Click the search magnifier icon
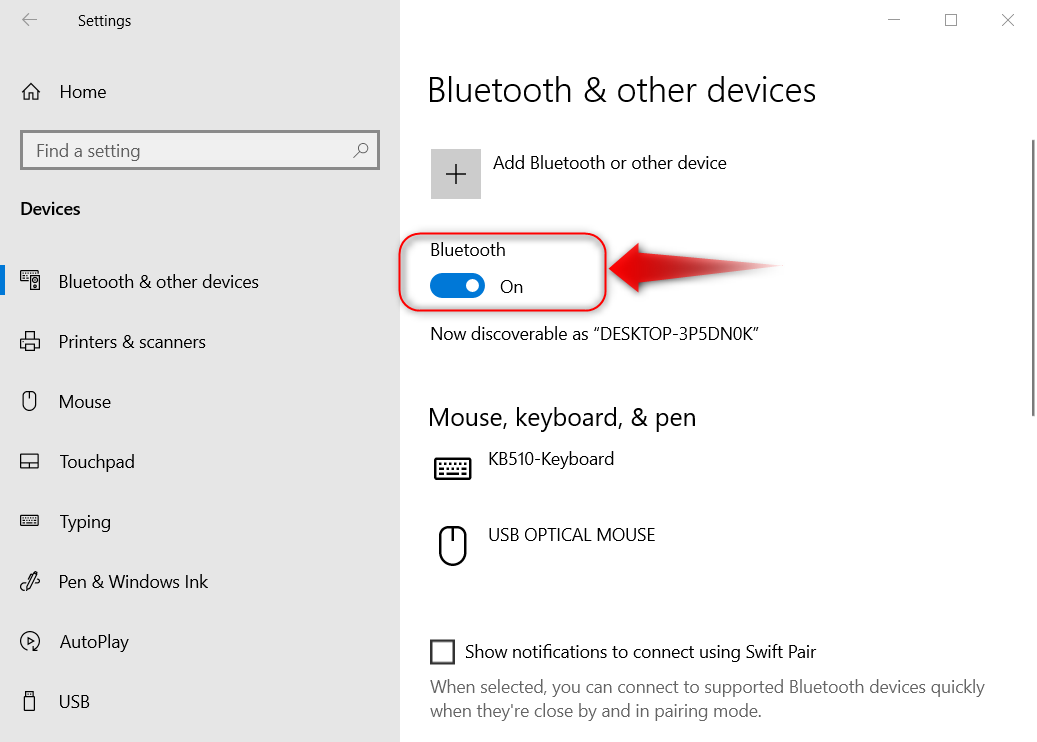This screenshot has height=742, width=1037. (361, 151)
